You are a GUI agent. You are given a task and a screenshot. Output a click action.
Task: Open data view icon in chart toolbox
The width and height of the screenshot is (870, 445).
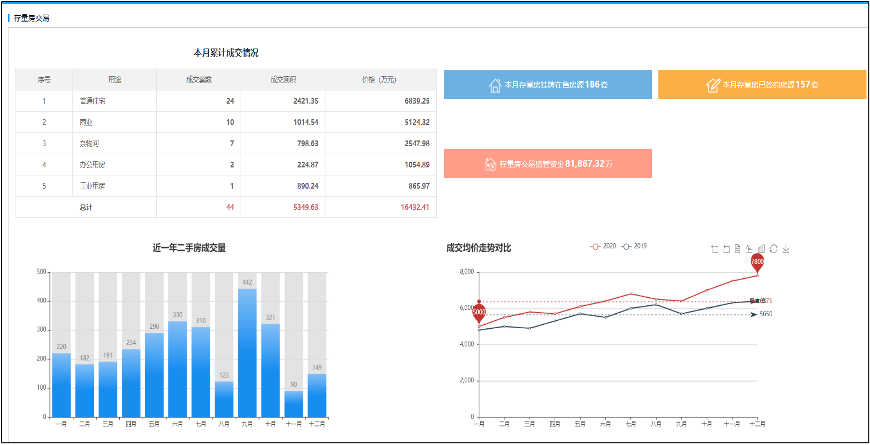pyautogui.click(x=738, y=249)
